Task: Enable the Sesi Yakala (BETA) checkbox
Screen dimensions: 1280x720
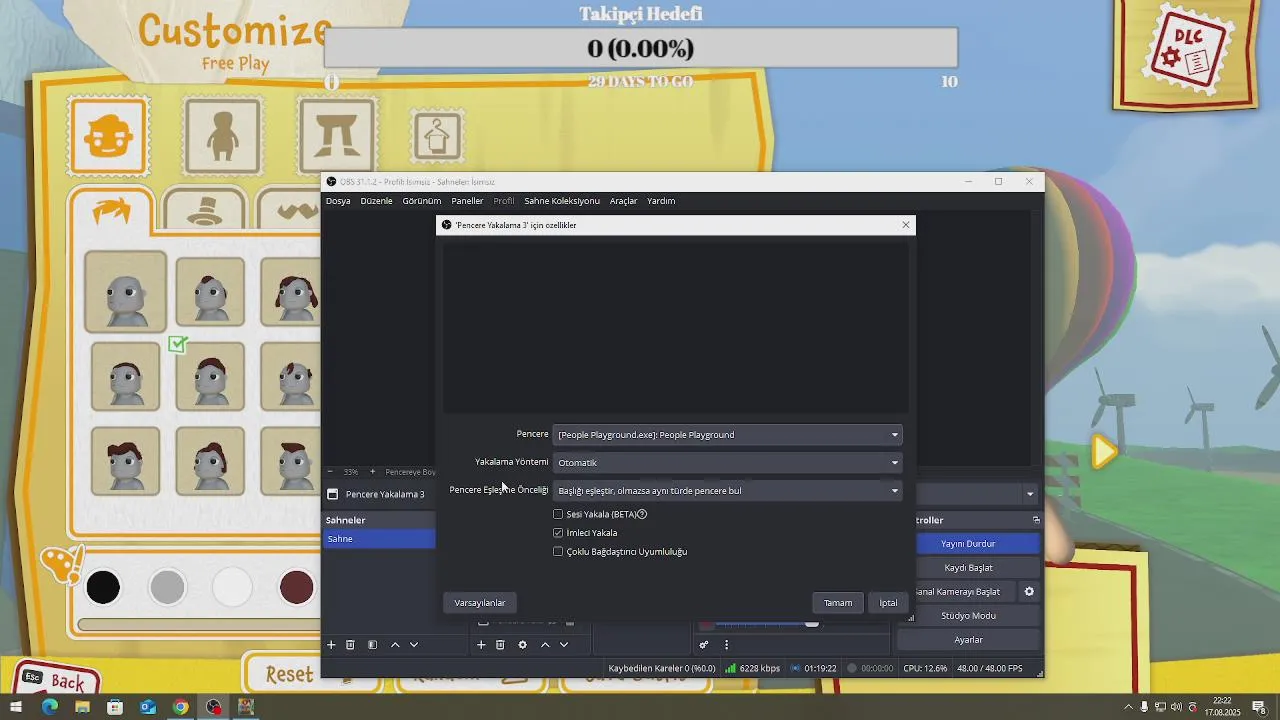Action: 558,514
